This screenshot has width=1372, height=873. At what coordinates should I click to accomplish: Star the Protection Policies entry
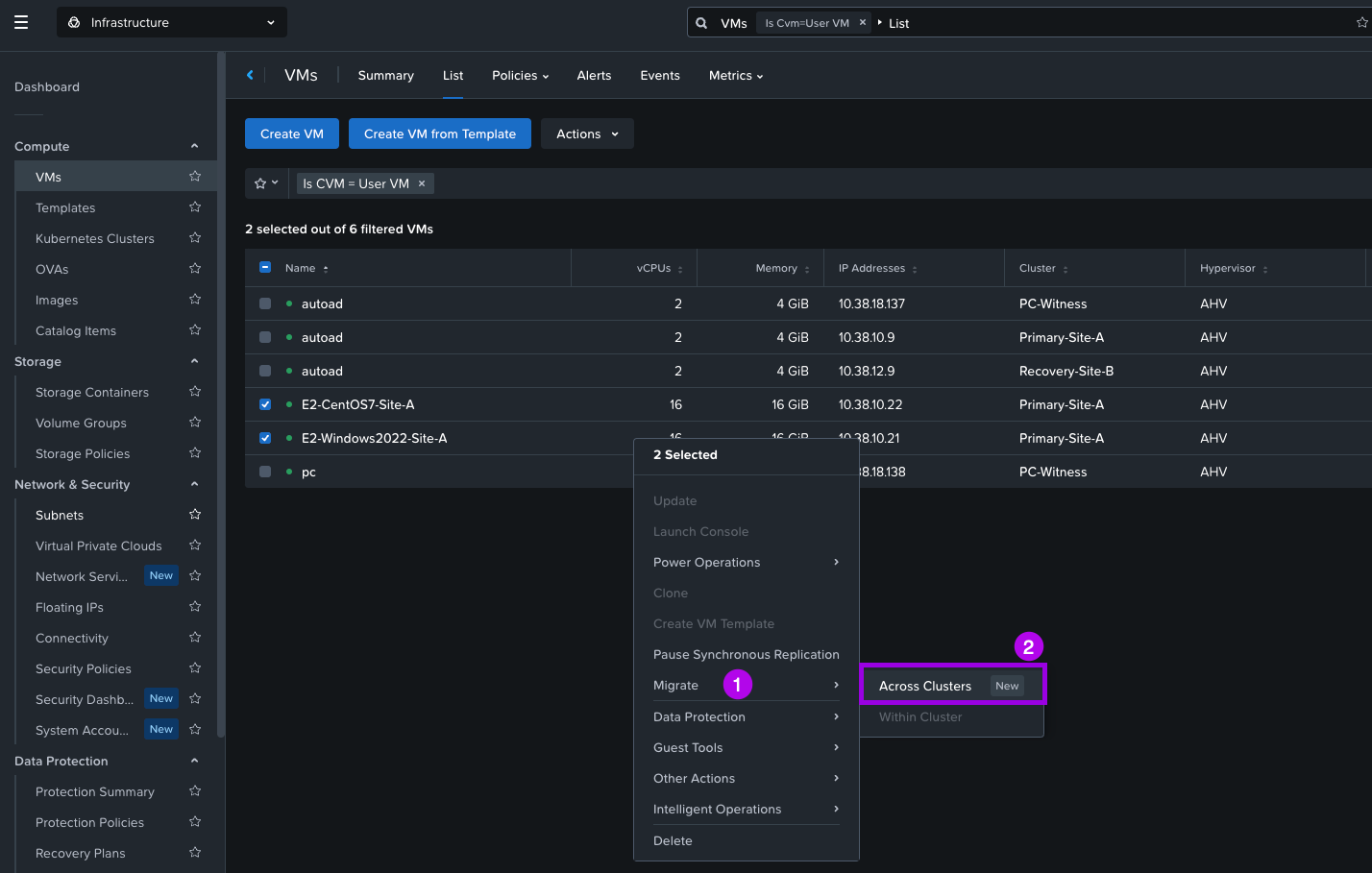[195, 822]
